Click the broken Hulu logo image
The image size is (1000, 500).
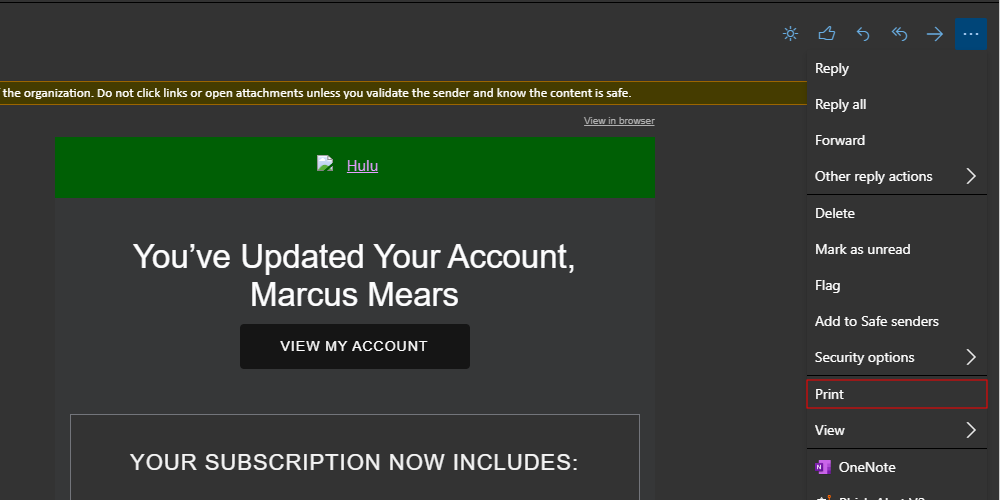[324, 165]
